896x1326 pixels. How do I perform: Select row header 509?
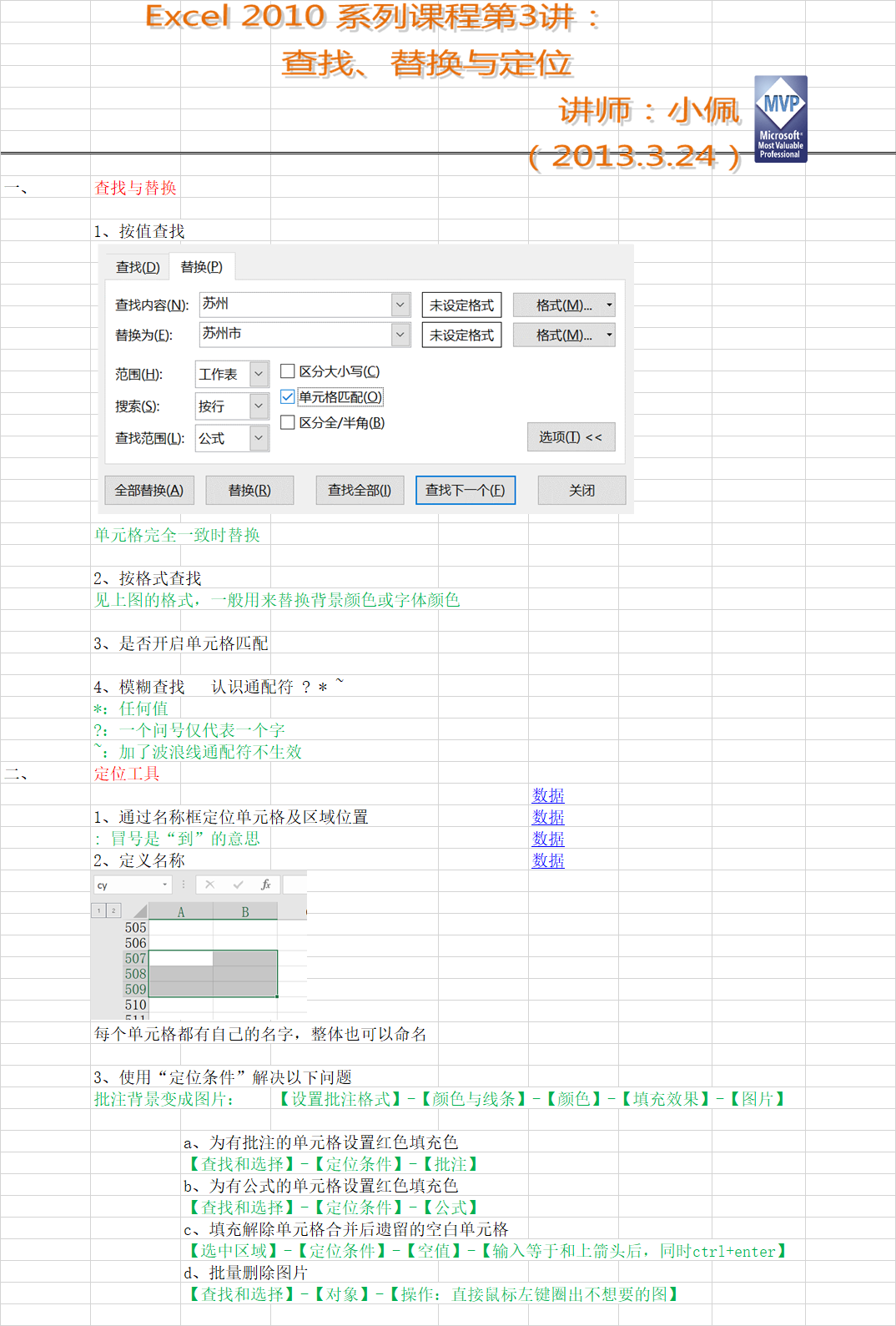click(135, 989)
